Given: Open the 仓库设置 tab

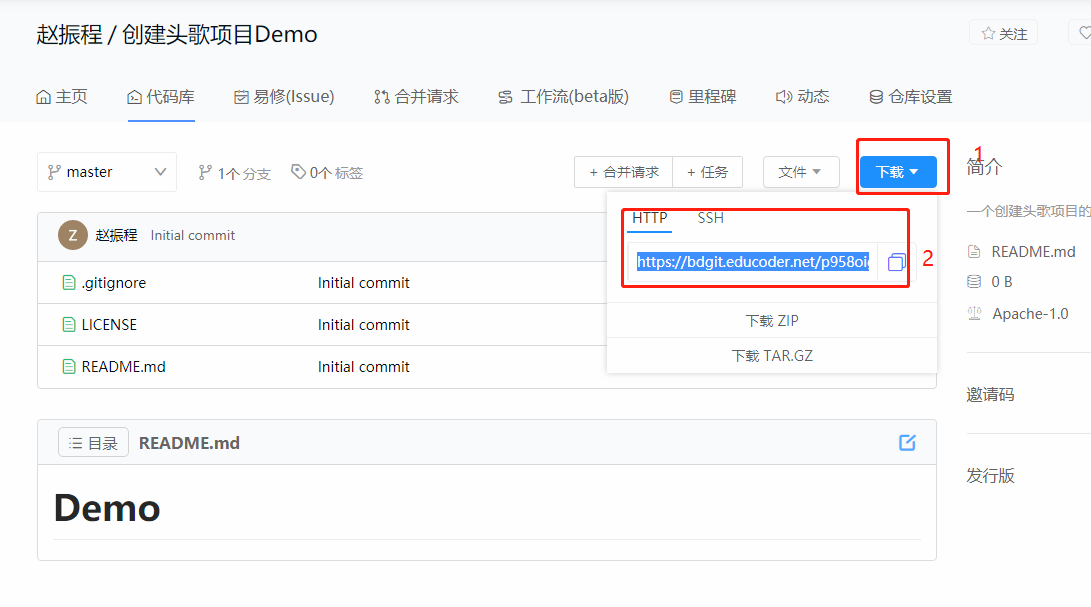Looking at the screenshot, I should 911,97.
